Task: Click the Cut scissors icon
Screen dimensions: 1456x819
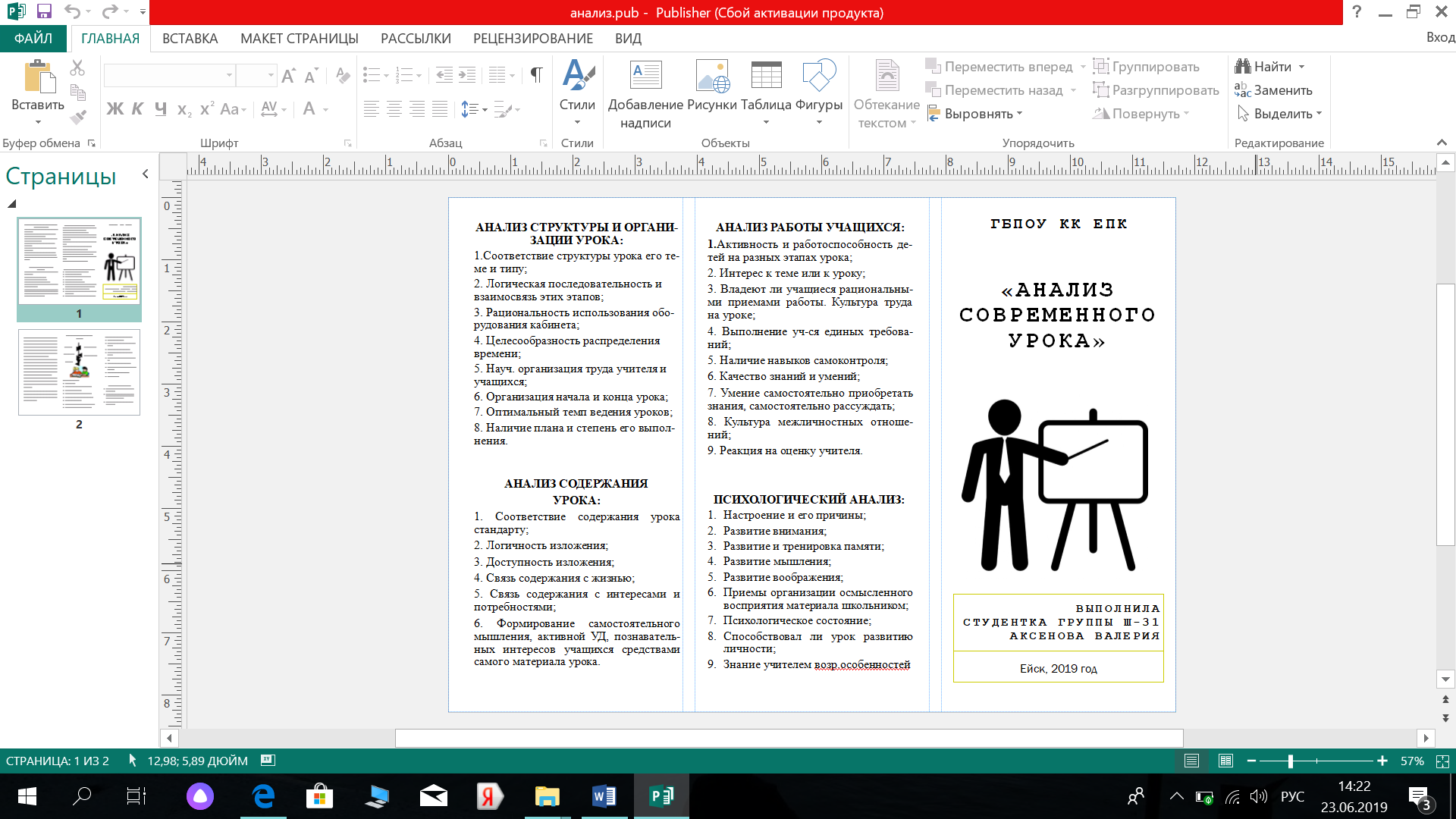Action: (77, 67)
